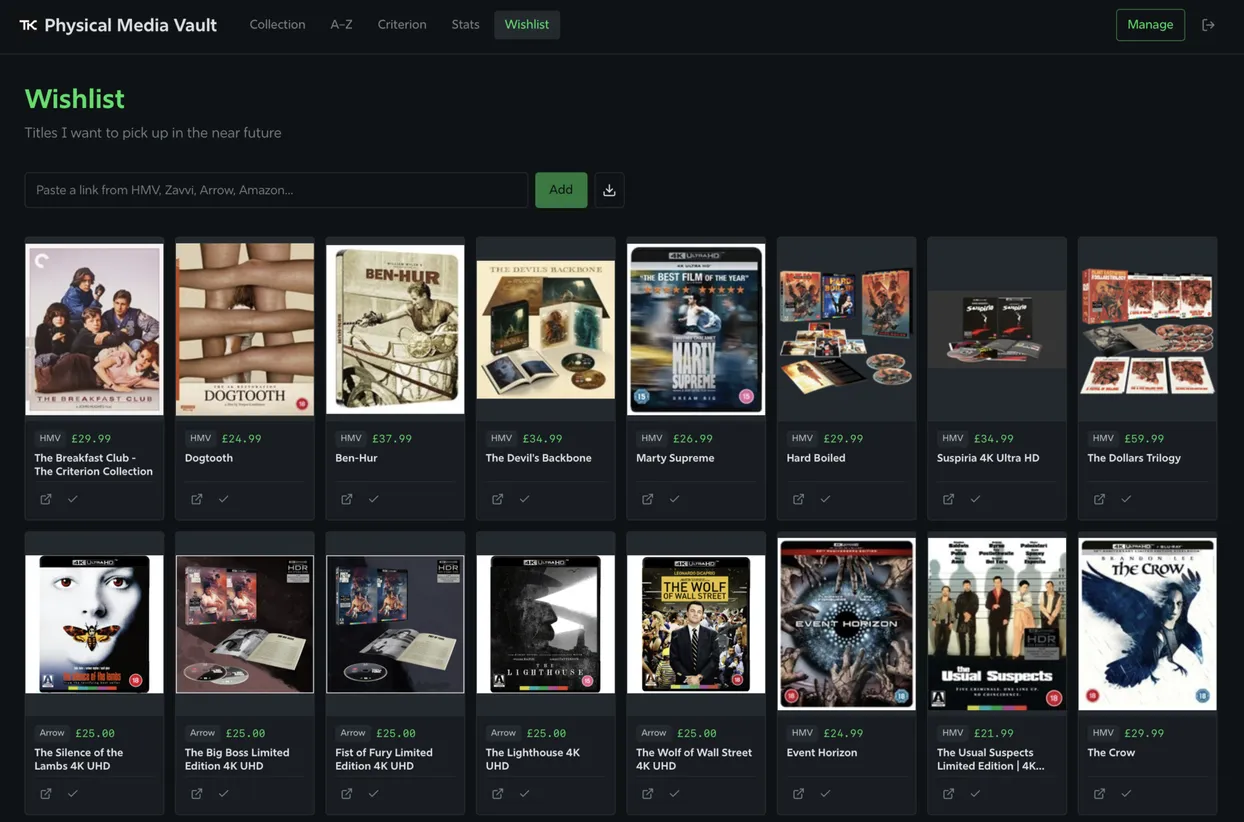Image resolution: width=1244 pixels, height=822 pixels.
Task: Open the Collection tab
Action: 277,25
